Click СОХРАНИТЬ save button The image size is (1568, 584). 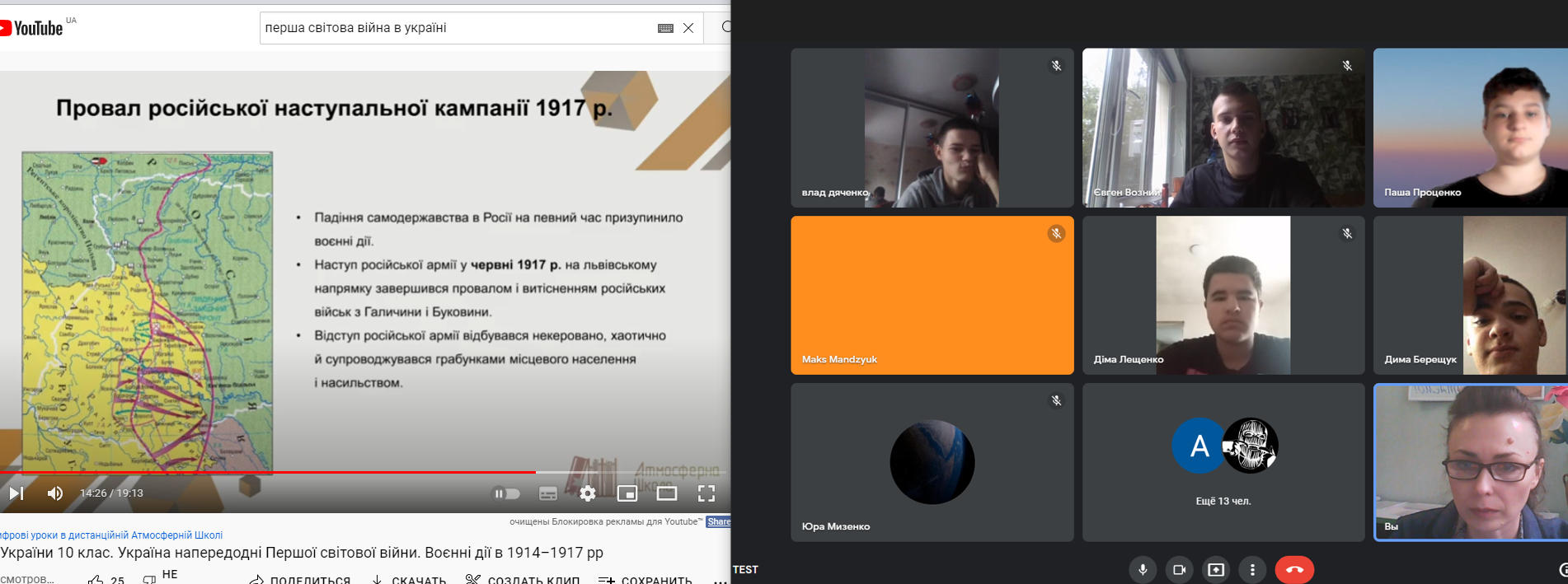click(x=646, y=579)
